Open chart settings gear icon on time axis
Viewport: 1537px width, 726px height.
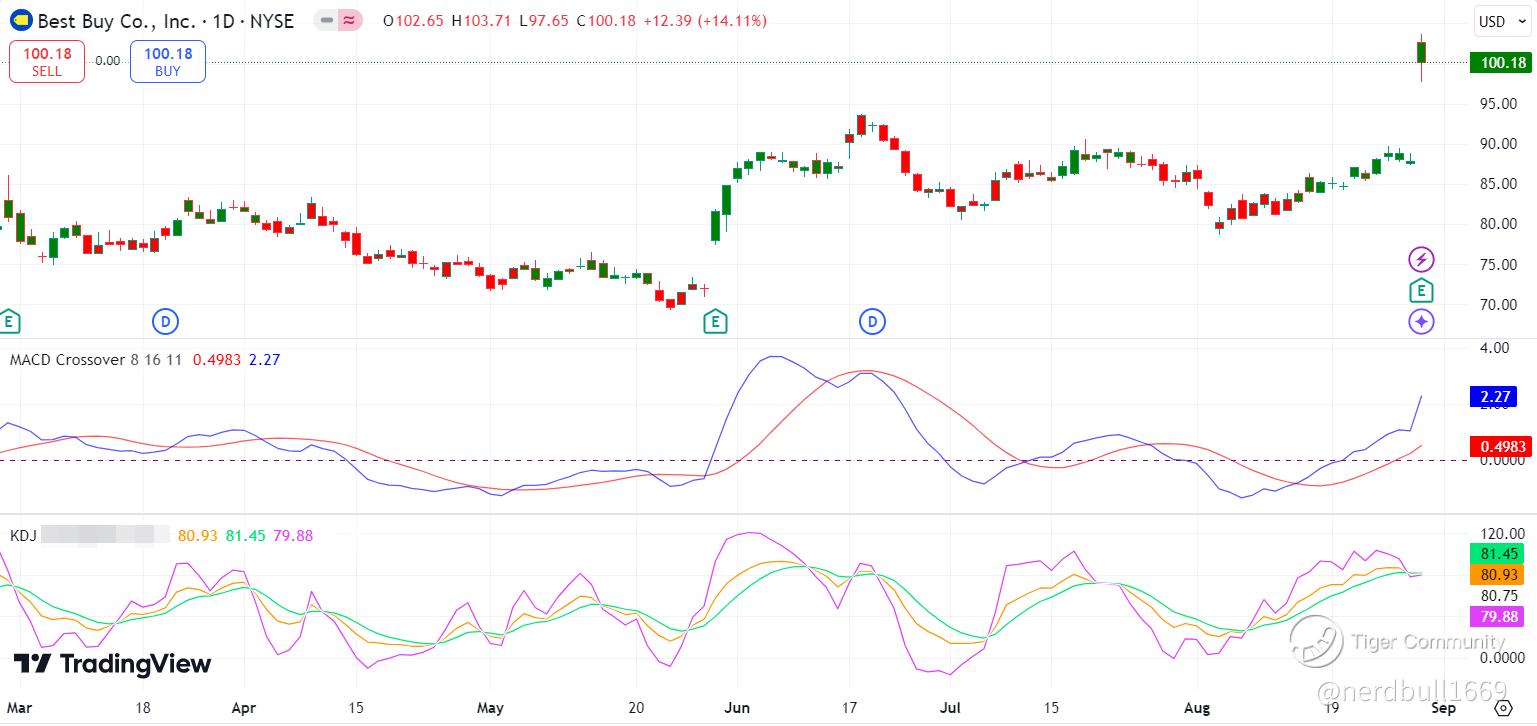[x=1503, y=708]
